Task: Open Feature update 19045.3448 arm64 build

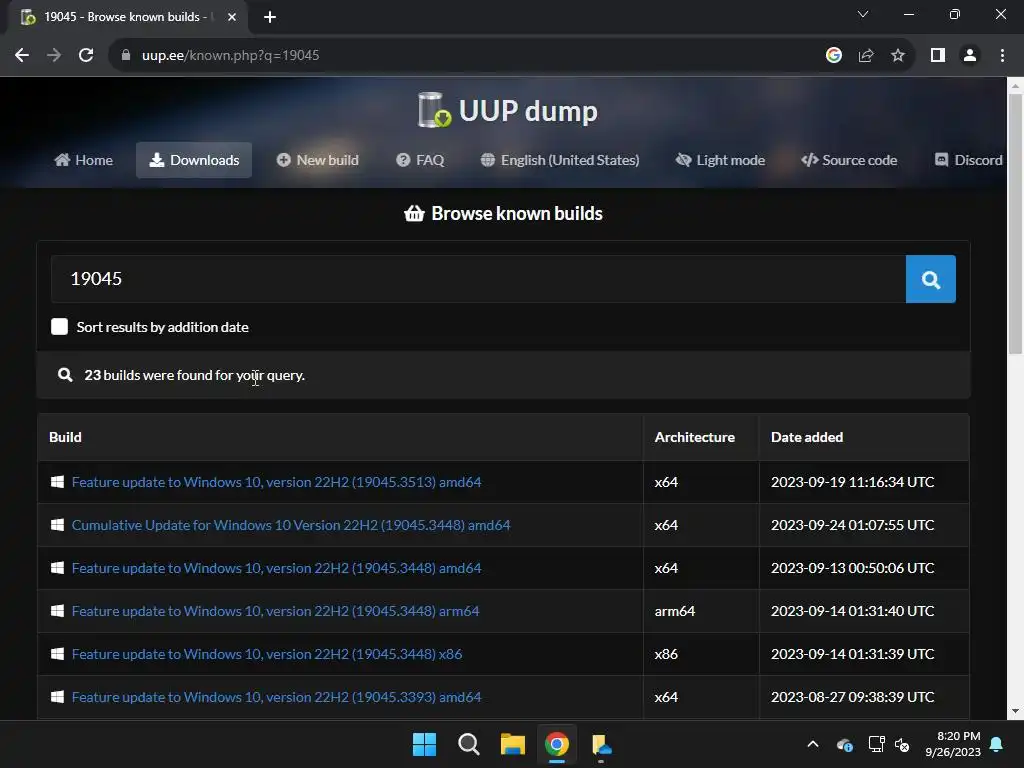Action: coord(275,611)
